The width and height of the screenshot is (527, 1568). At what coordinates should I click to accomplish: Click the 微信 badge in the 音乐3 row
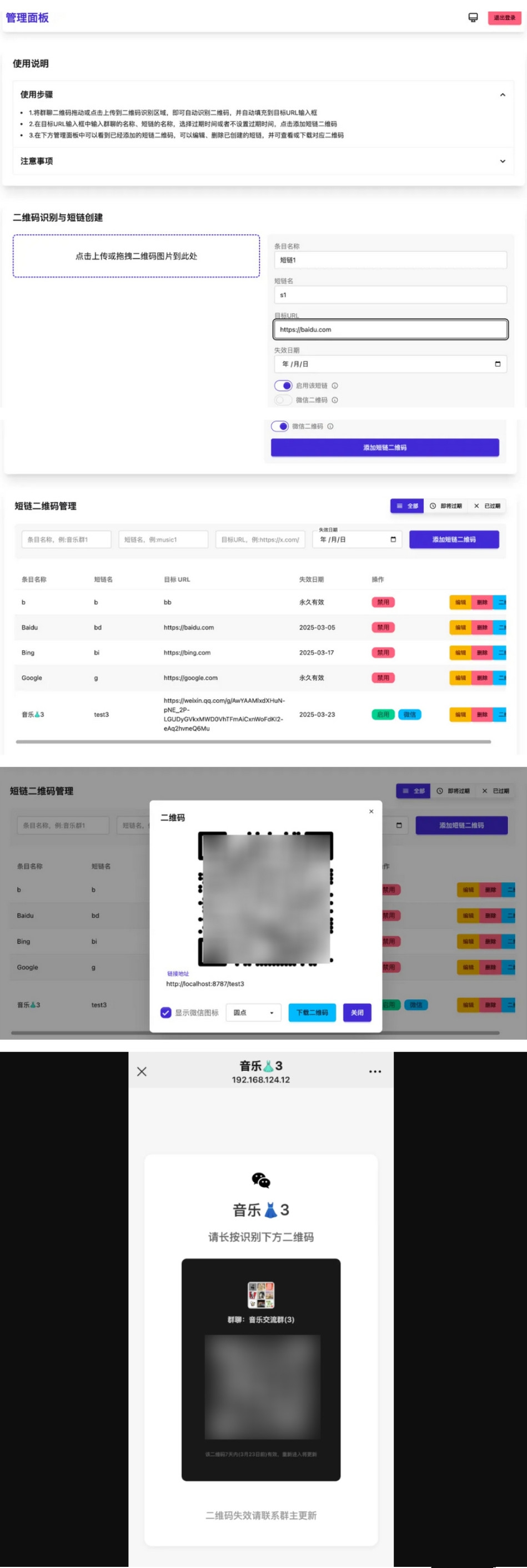tap(410, 715)
